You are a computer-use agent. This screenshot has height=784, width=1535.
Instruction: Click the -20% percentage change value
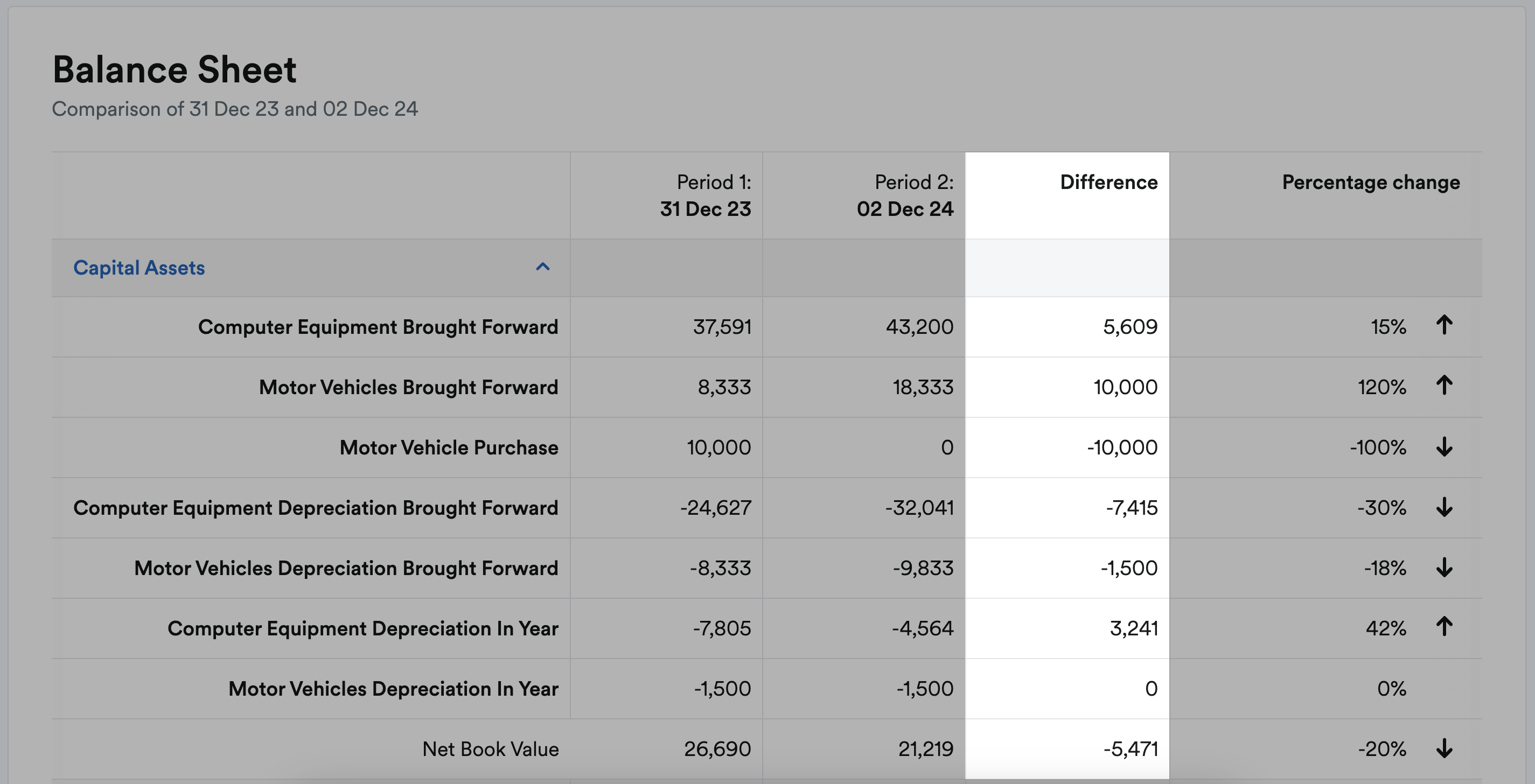(x=1383, y=749)
